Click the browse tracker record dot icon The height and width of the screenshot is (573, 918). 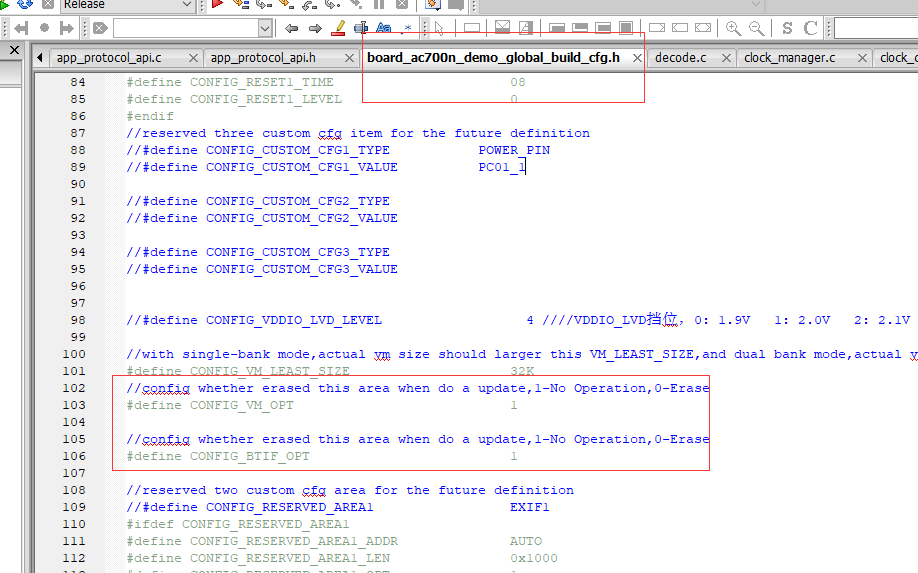[44, 28]
